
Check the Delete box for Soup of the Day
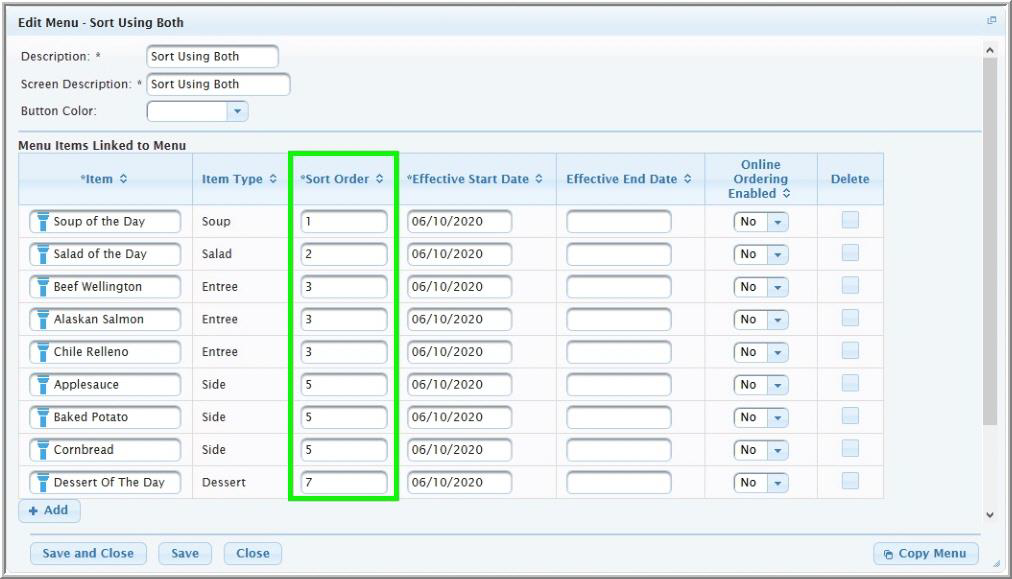point(850,221)
